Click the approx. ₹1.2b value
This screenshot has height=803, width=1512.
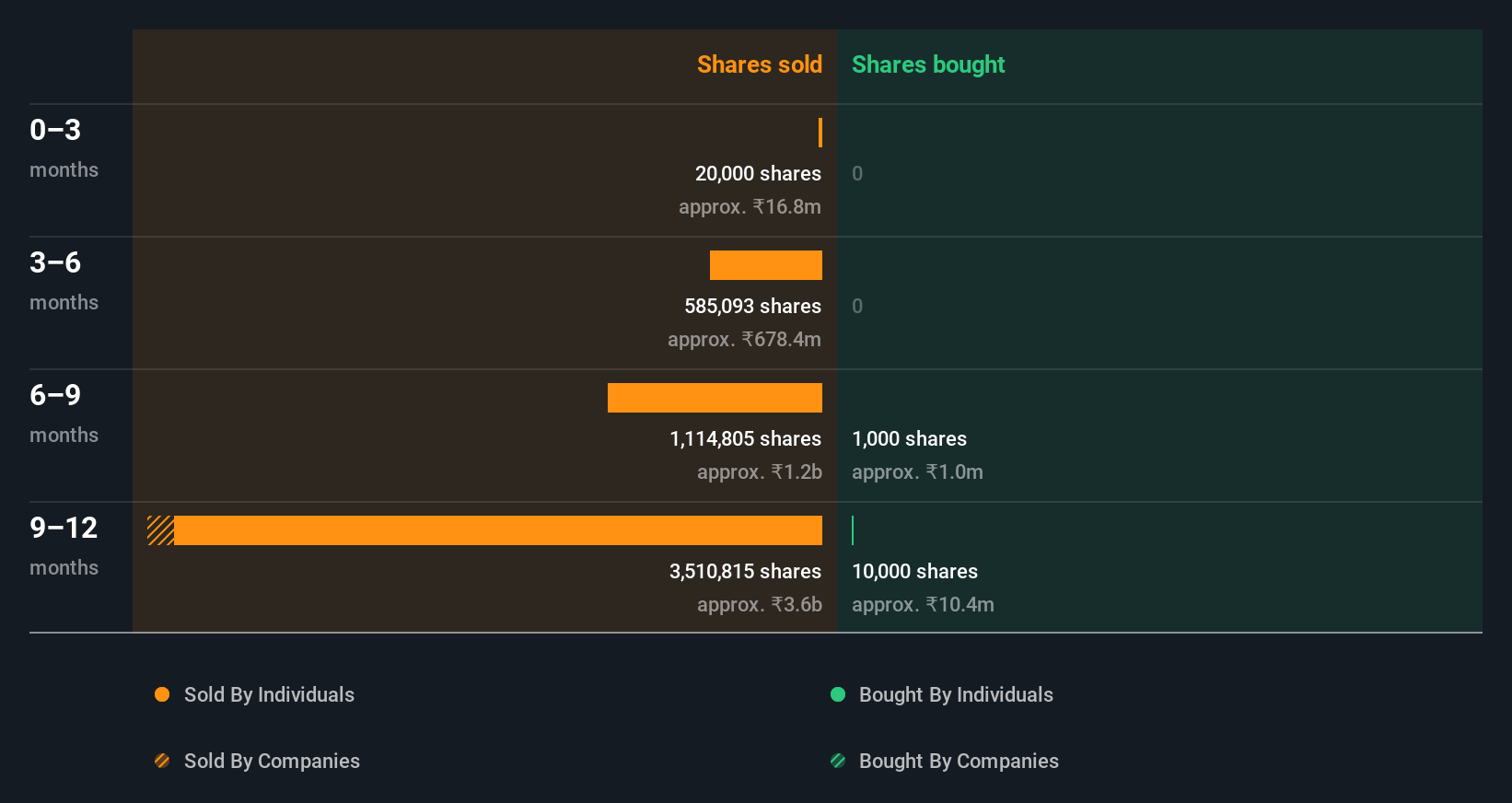(760, 471)
